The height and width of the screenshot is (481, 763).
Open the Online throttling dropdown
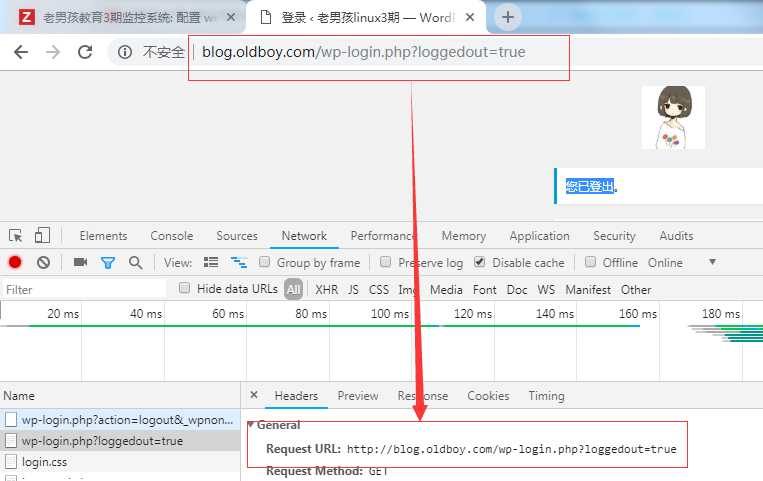[x=712, y=263]
